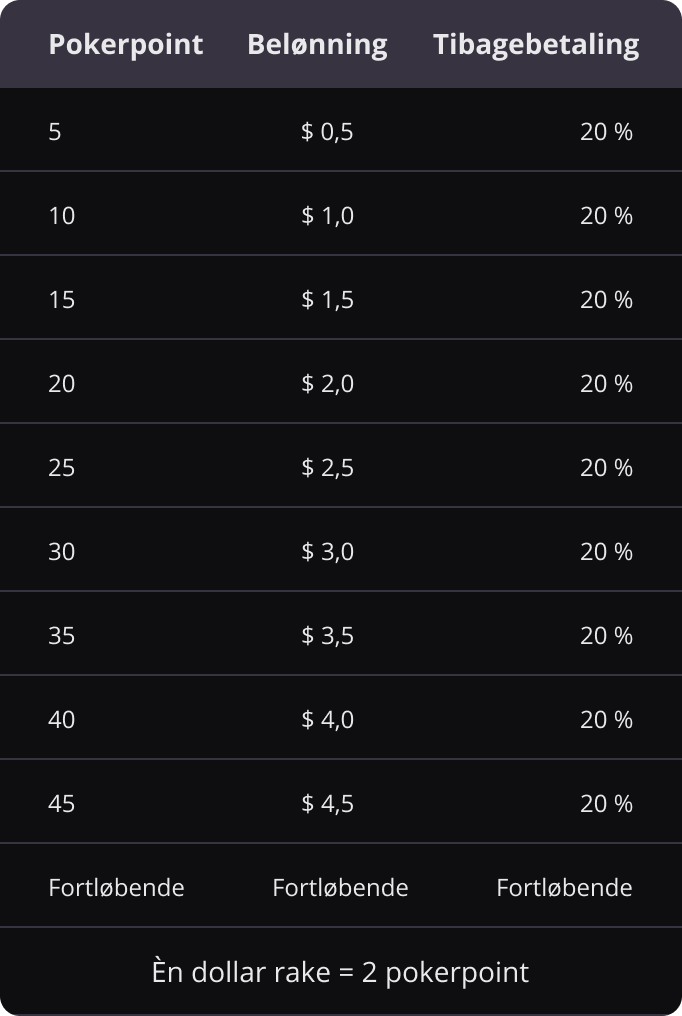Select the 25 pokerpoint cell

62,467
